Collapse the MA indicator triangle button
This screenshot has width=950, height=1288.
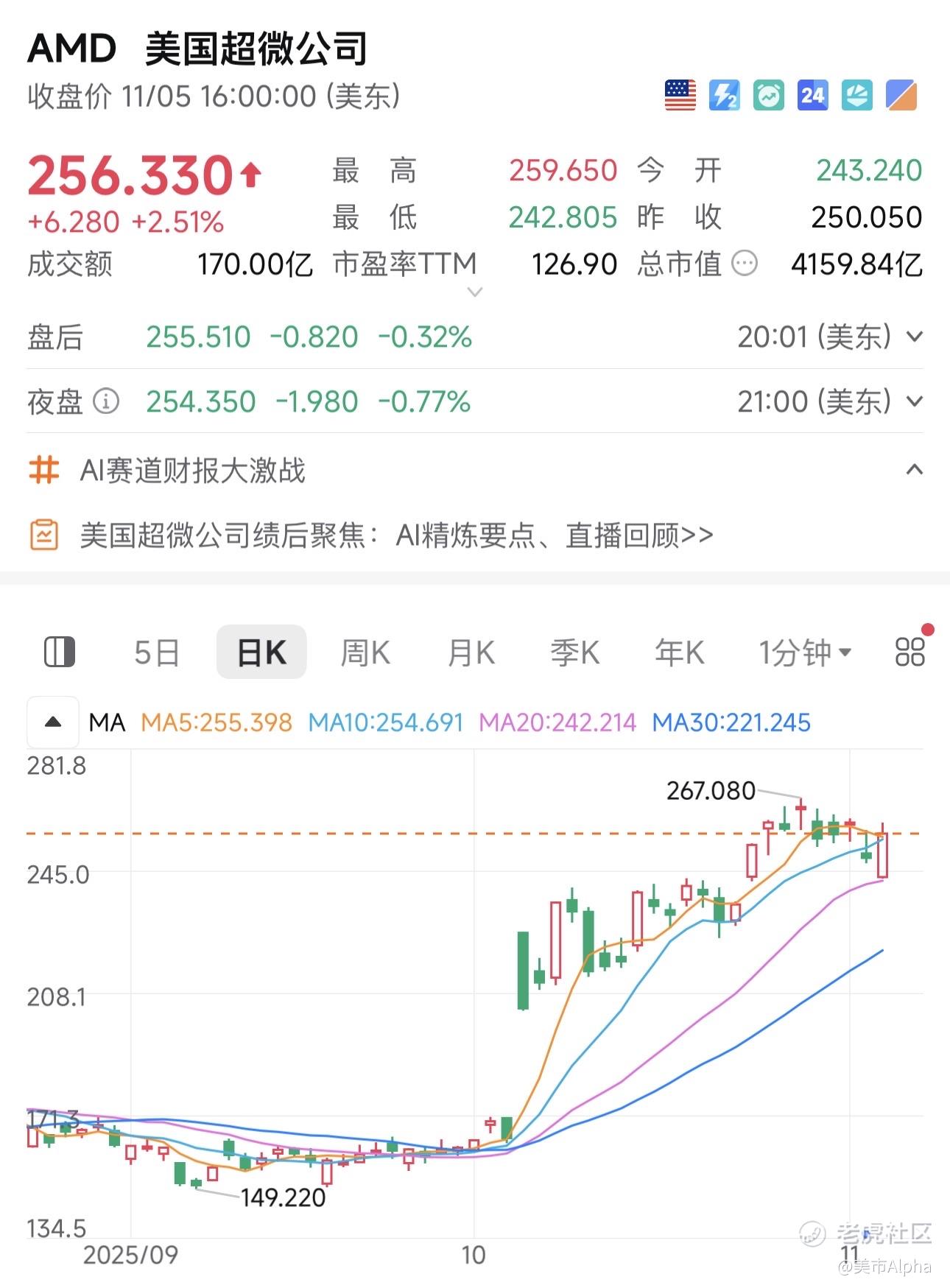(53, 722)
